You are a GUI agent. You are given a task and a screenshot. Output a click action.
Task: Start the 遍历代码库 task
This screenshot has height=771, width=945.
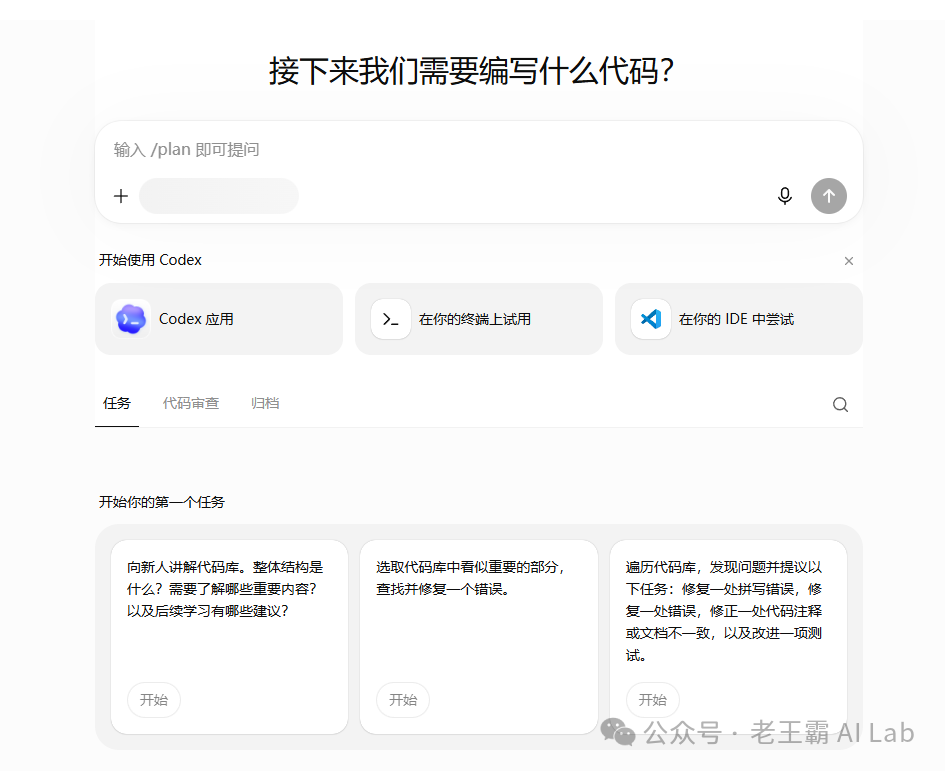tap(653, 700)
